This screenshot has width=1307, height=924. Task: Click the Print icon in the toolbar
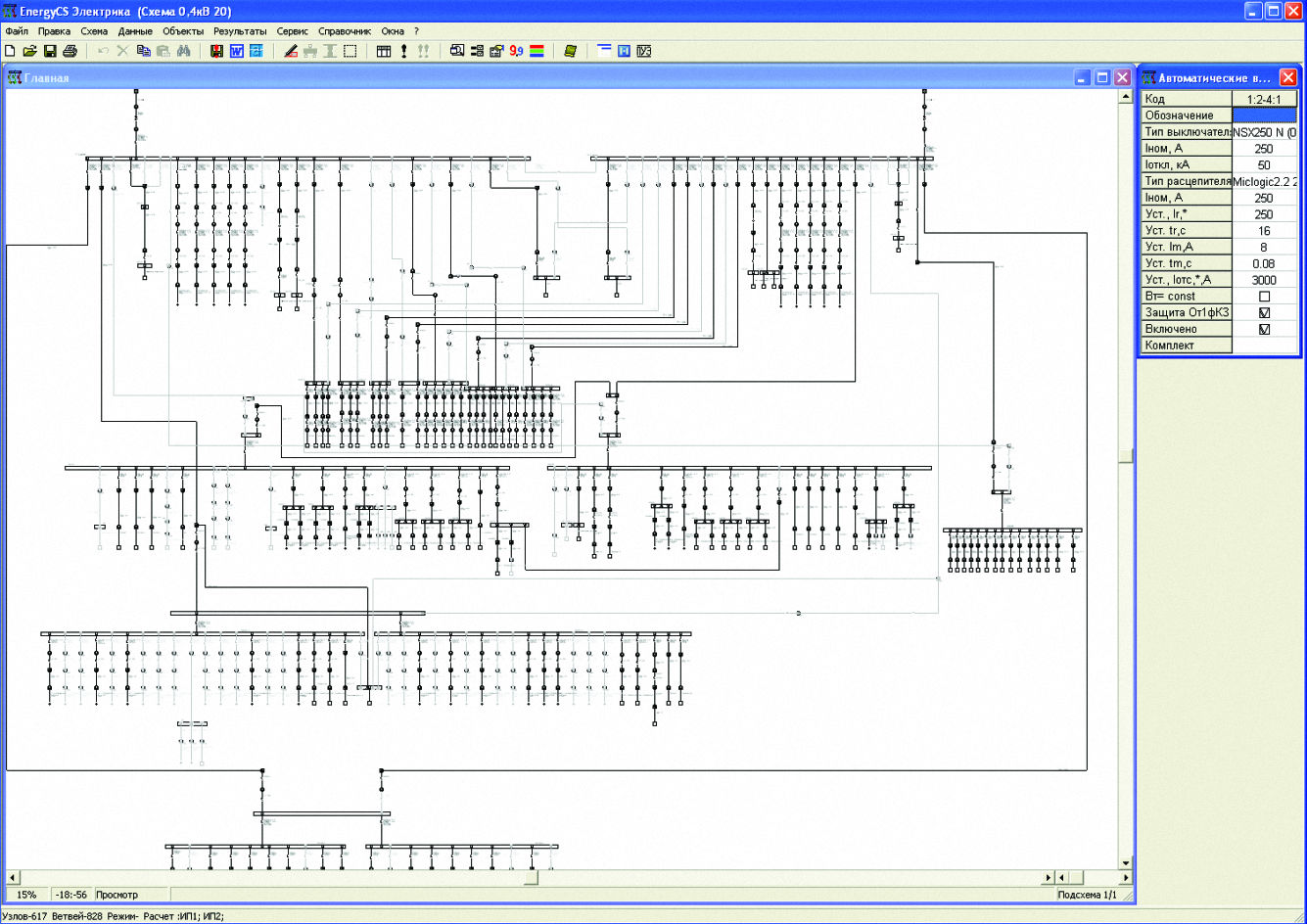(70, 51)
